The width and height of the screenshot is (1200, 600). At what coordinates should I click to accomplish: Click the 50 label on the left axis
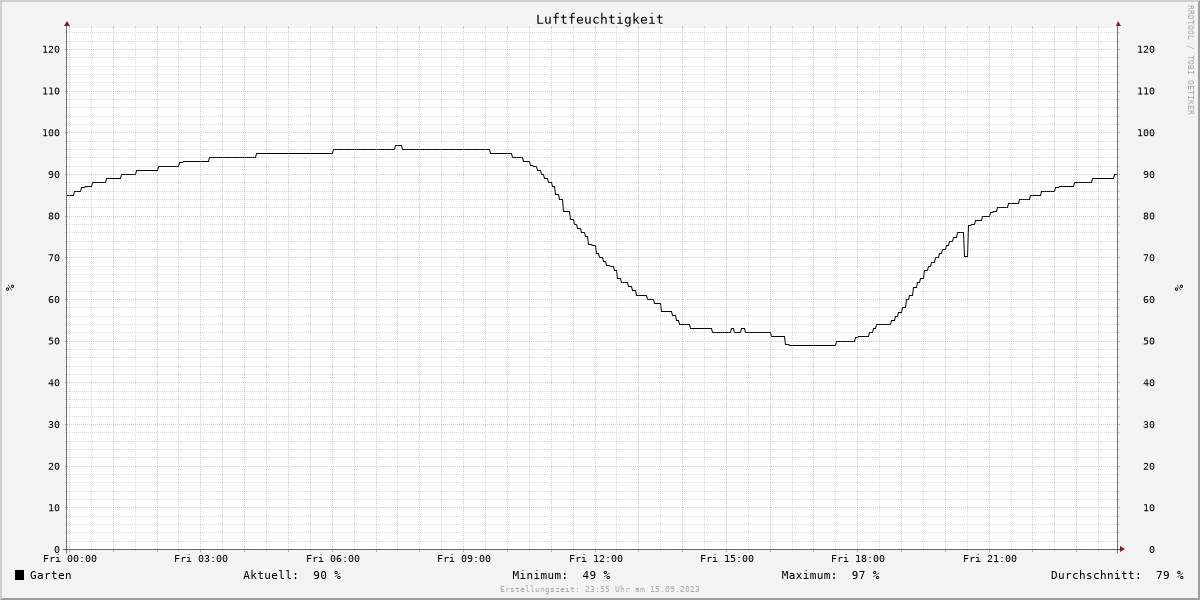coord(54,341)
